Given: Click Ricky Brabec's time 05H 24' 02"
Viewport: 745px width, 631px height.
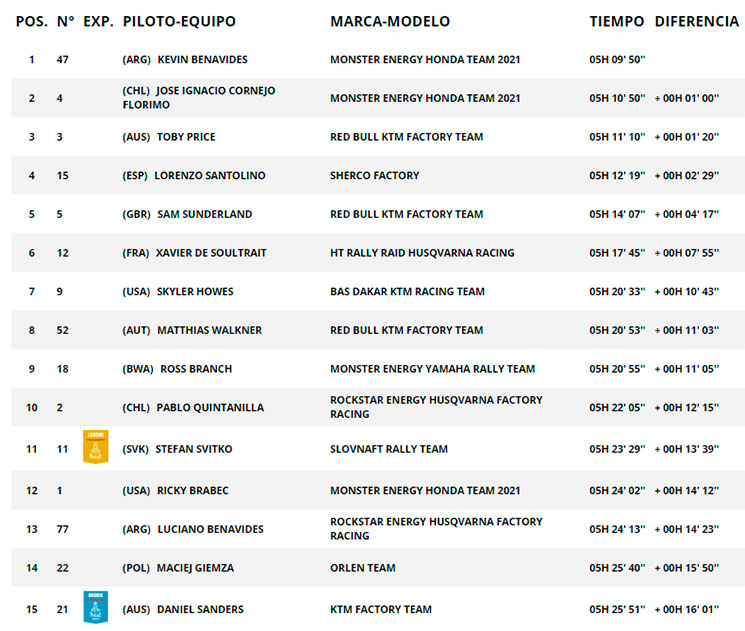Looking at the screenshot, I should pos(617,490).
